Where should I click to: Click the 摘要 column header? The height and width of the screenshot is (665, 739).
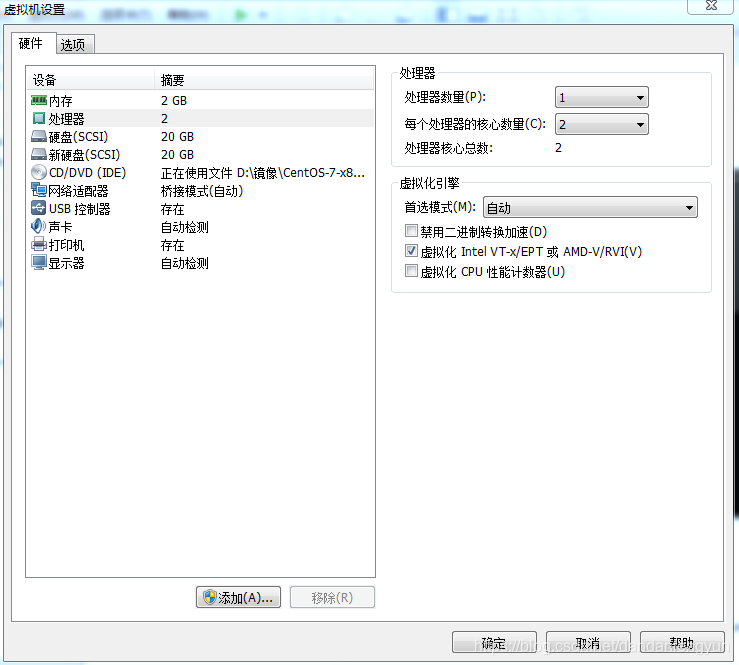pyautogui.click(x=264, y=80)
